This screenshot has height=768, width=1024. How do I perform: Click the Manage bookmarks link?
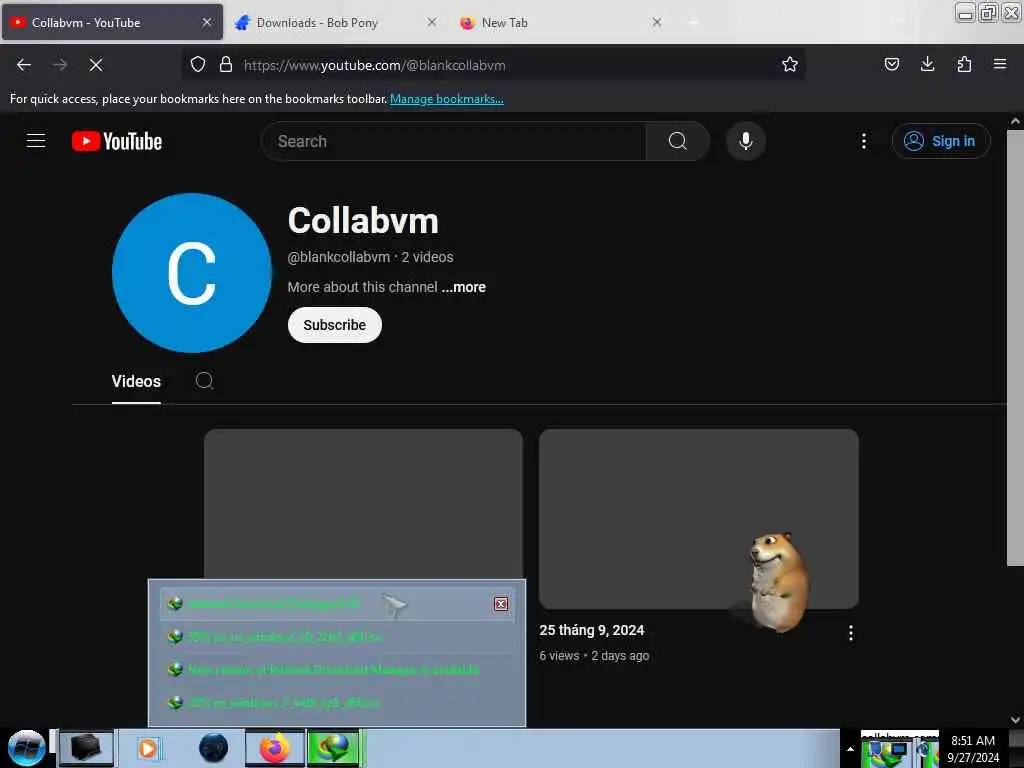(x=447, y=99)
